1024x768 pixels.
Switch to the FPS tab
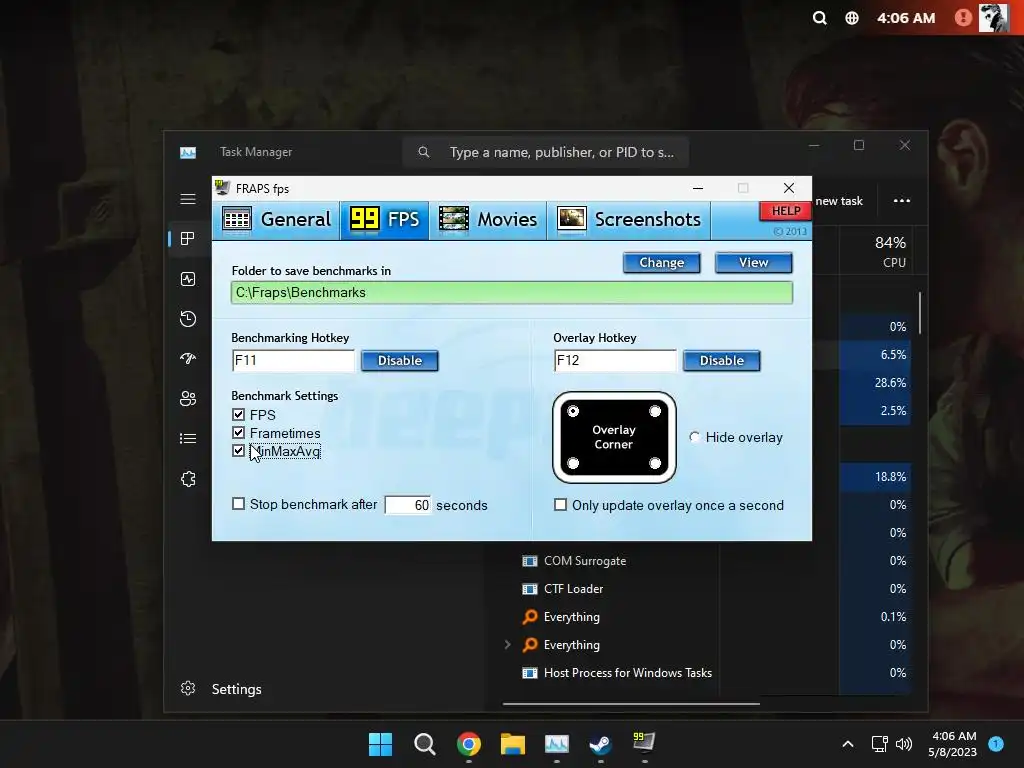point(385,219)
